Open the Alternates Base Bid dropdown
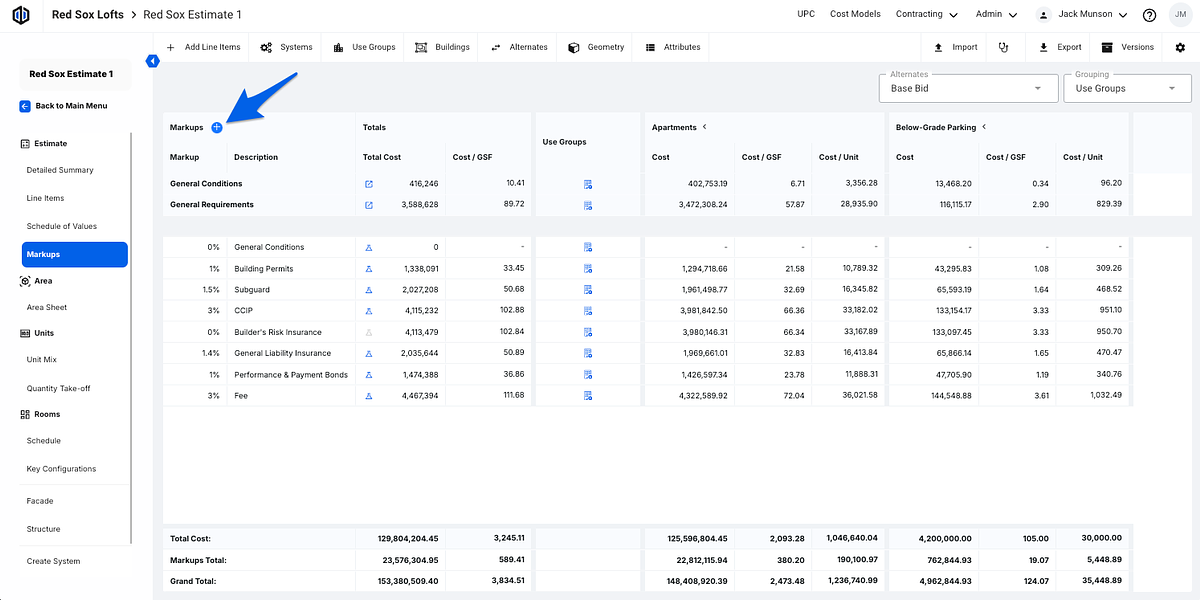The height and width of the screenshot is (600, 1200). coord(967,88)
